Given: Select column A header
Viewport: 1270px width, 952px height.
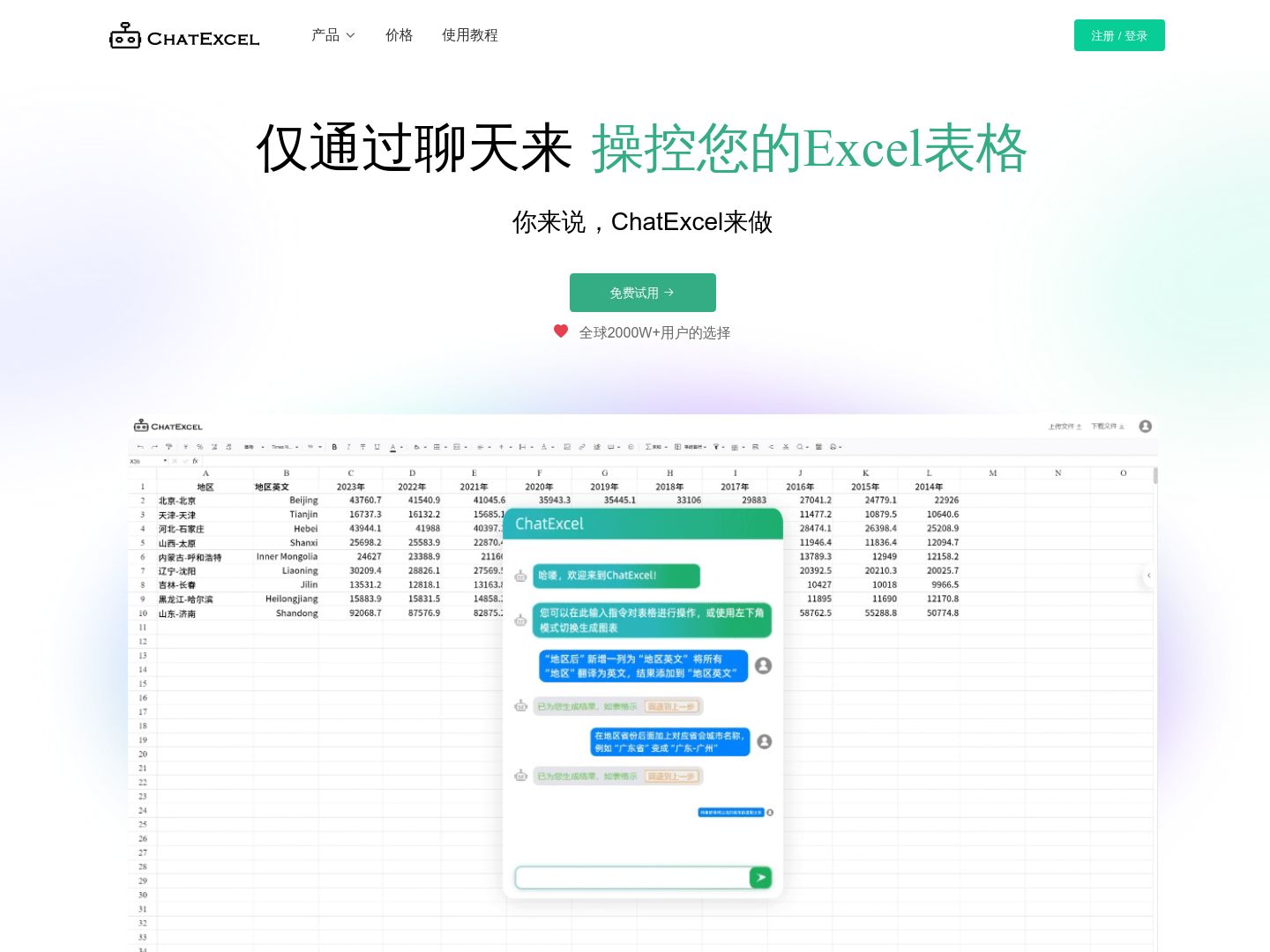Looking at the screenshot, I should pyautogui.click(x=205, y=473).
